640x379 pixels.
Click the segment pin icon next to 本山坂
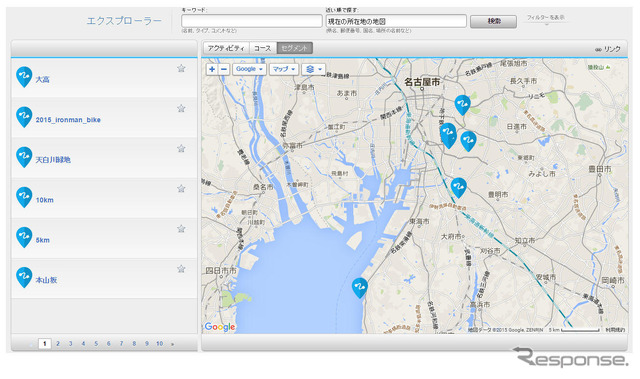(24, 277)
